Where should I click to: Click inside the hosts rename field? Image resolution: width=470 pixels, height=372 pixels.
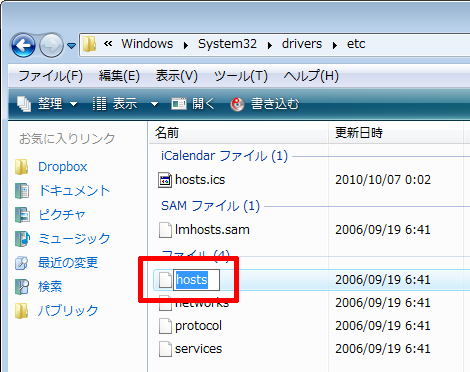[196, 280]
